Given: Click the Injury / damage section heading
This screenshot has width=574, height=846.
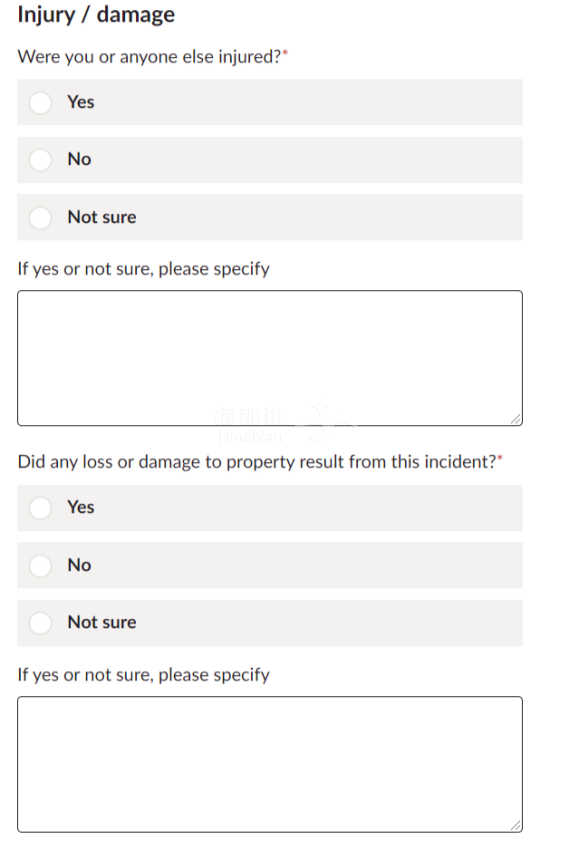Looking at the screenshot, I should (96, 15).
